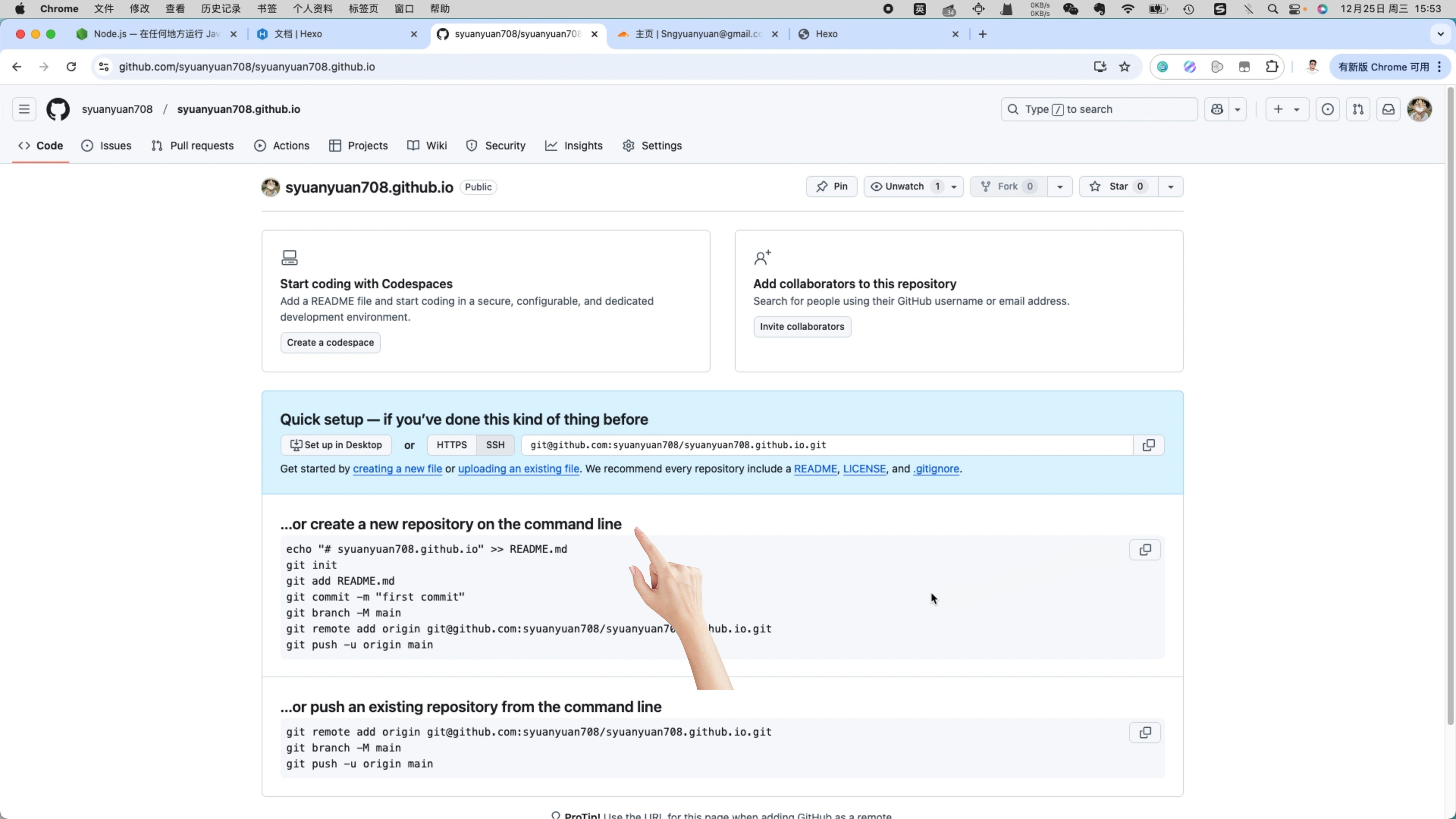Switch to the '文档 | Hexo' browser tab
The height and width of the screenshot is (819, 1456).
click(x=337, y=34)
